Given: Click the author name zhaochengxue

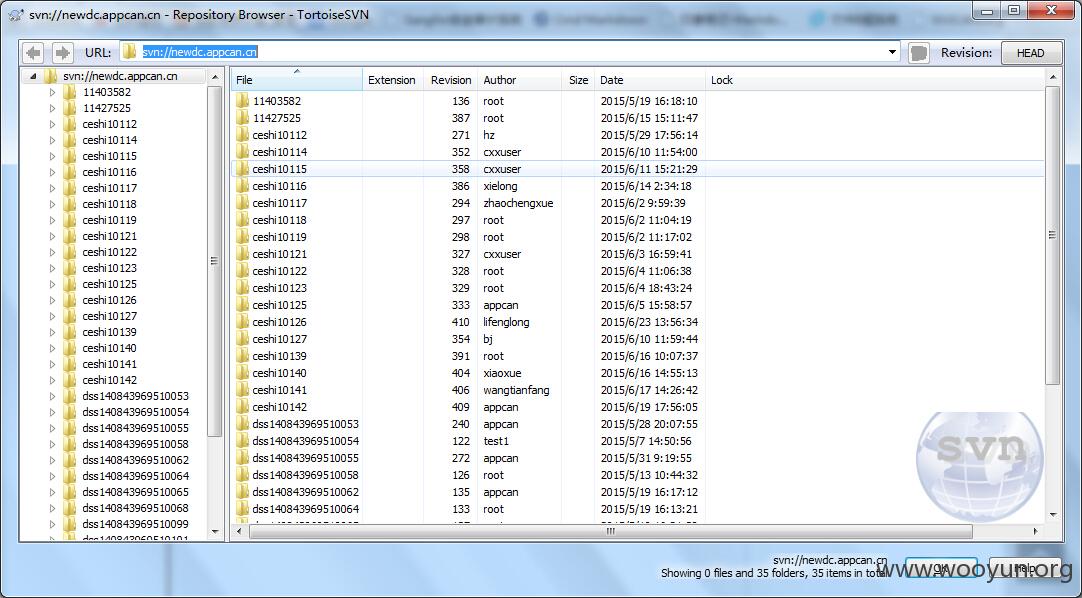Looking at the screenshot, I should pos(518,203).
